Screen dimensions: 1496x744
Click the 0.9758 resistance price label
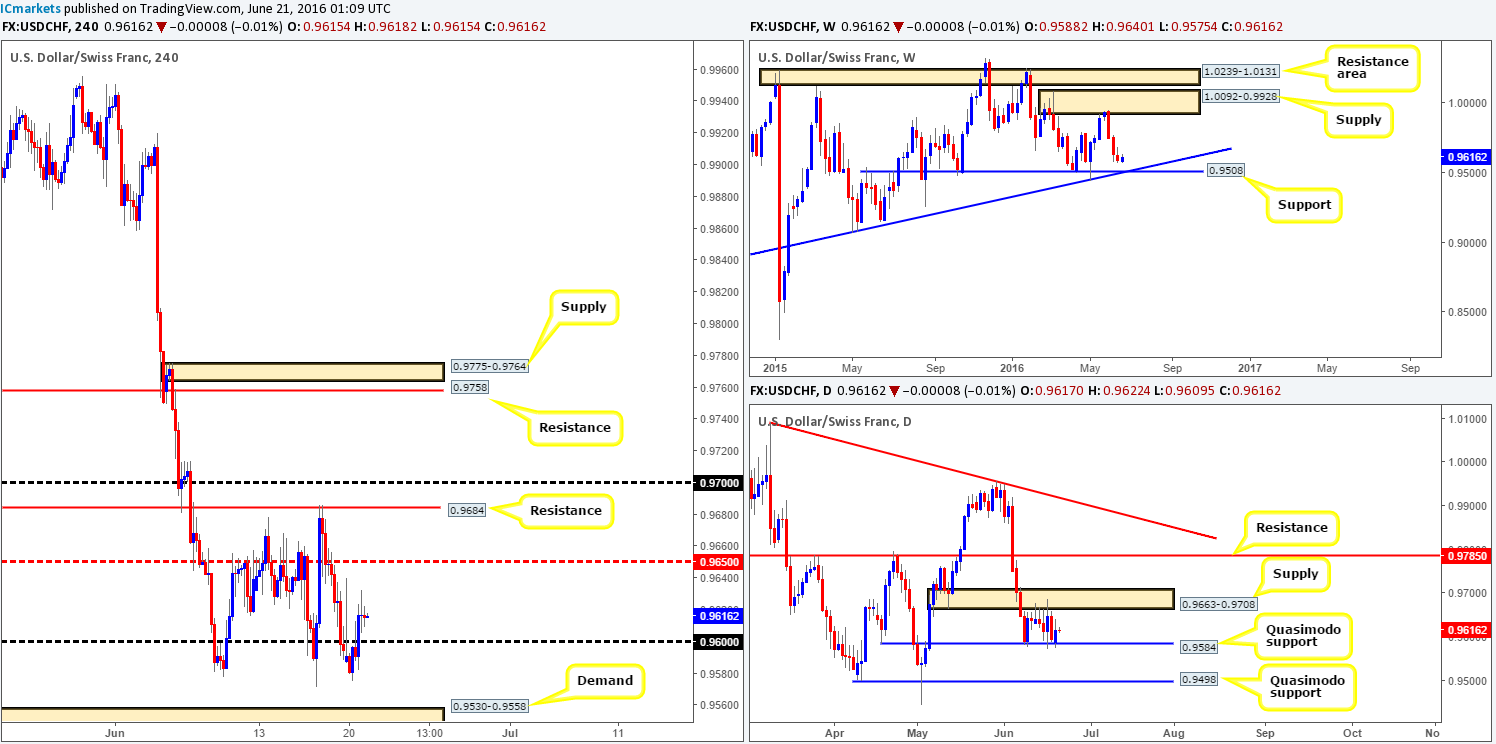(470, 387)
